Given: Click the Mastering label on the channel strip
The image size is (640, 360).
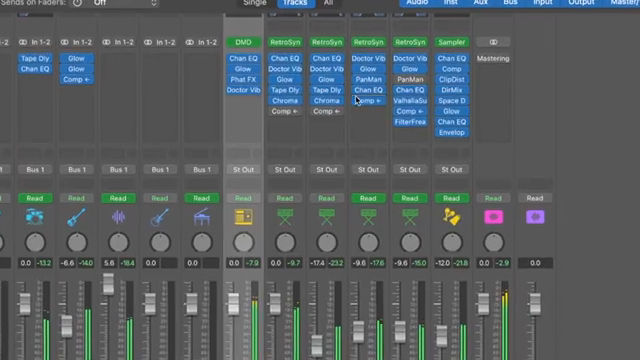Looking at the screenshot, I should (493, 58).
